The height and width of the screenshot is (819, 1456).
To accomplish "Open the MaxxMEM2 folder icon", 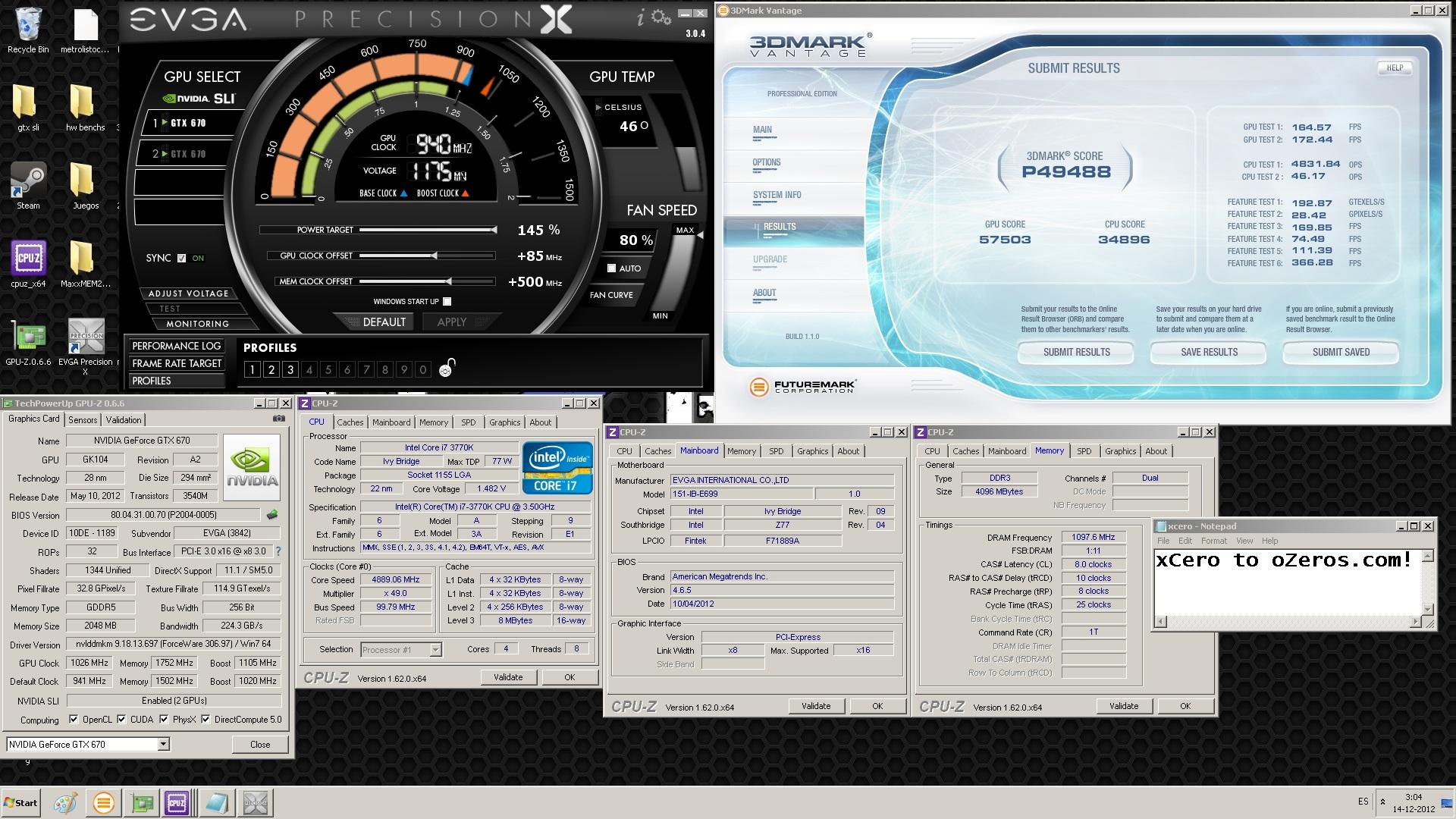I will click(83, 263).
